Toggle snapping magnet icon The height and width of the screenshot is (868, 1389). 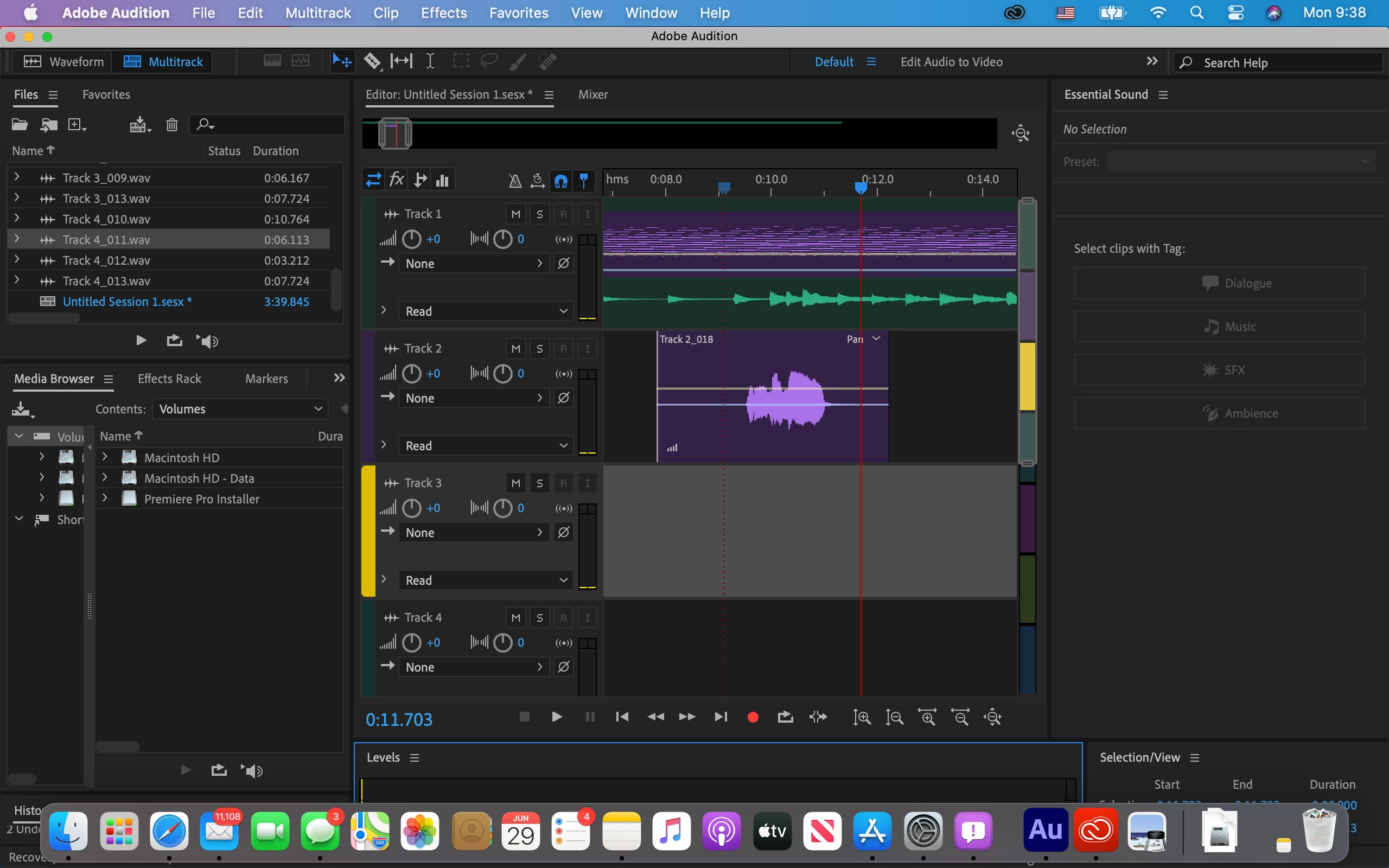coord(561,181)
